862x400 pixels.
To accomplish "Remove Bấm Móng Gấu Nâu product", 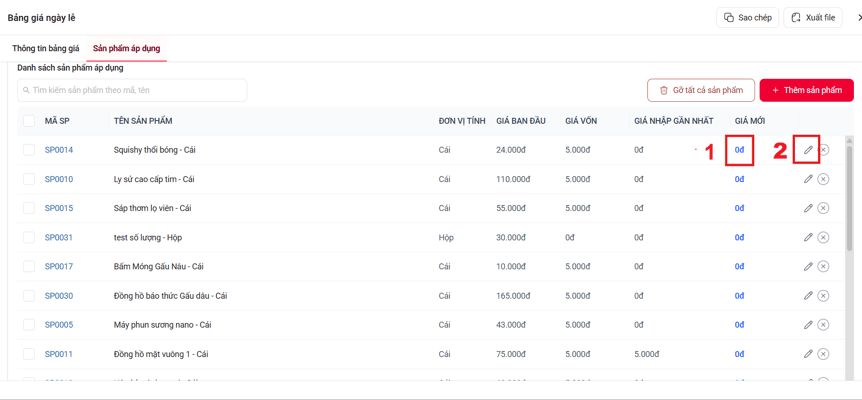I will 823,266.
